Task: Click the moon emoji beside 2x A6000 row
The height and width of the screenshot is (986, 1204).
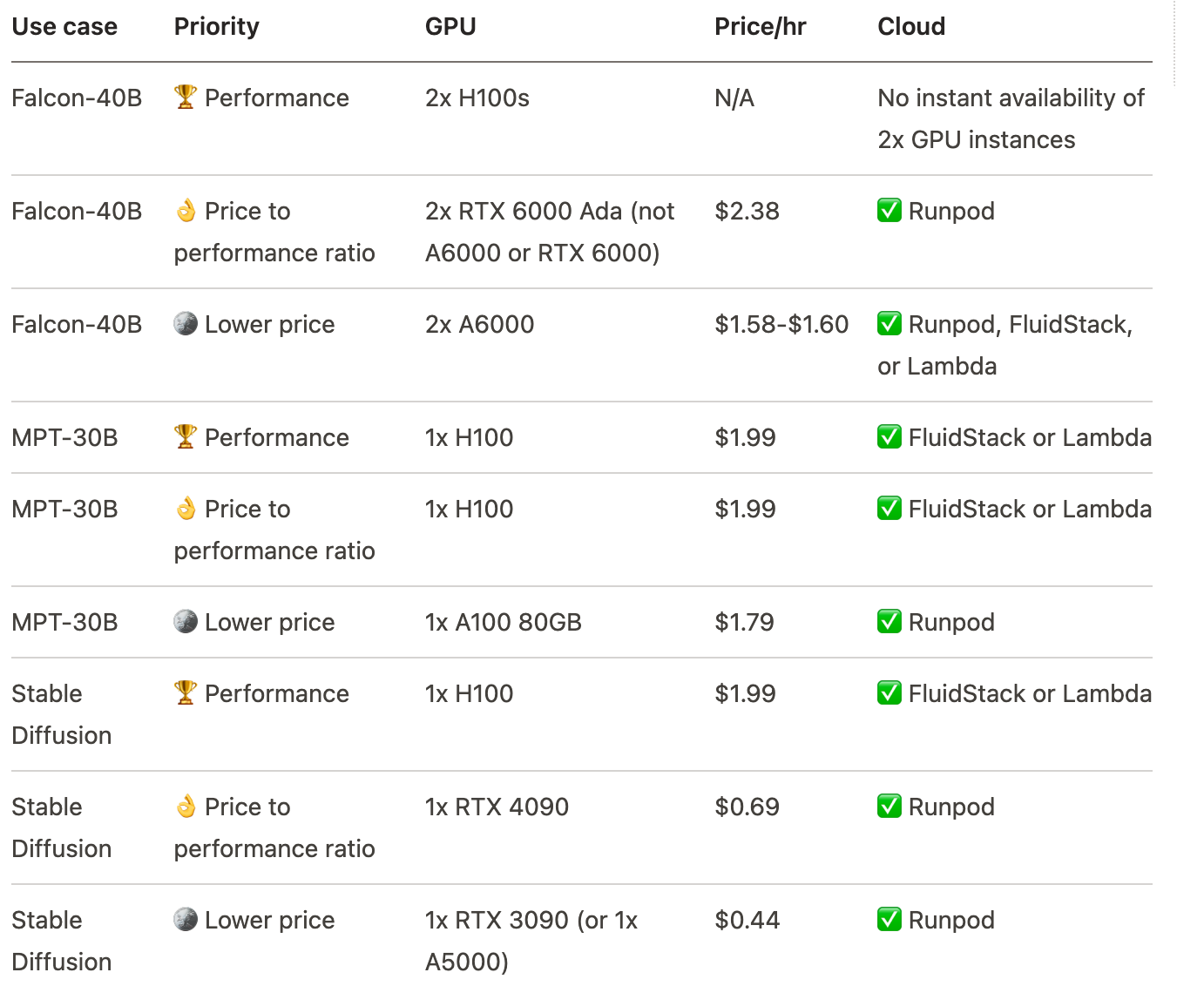Action: point(186,323)
